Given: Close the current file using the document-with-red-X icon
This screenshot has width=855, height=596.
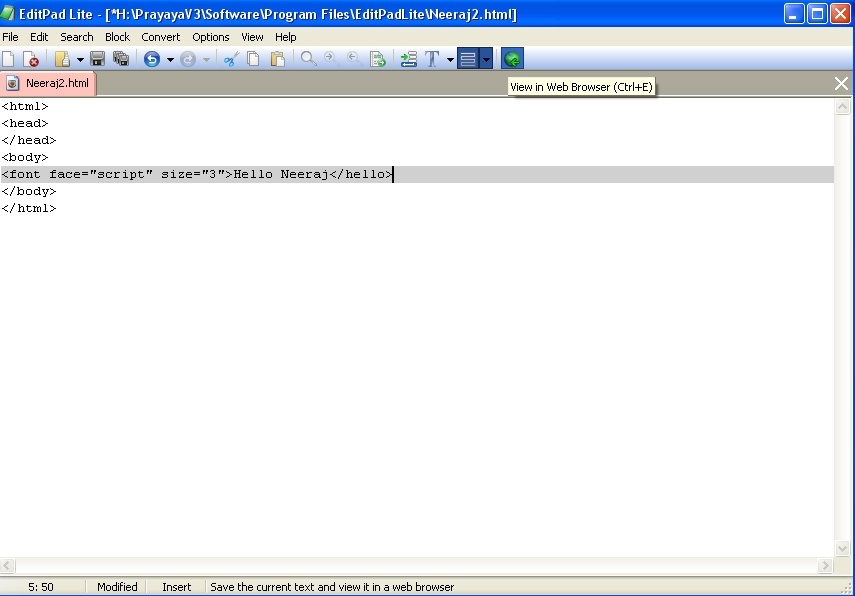Looking at the screenshot, I should tap(31, 58).
